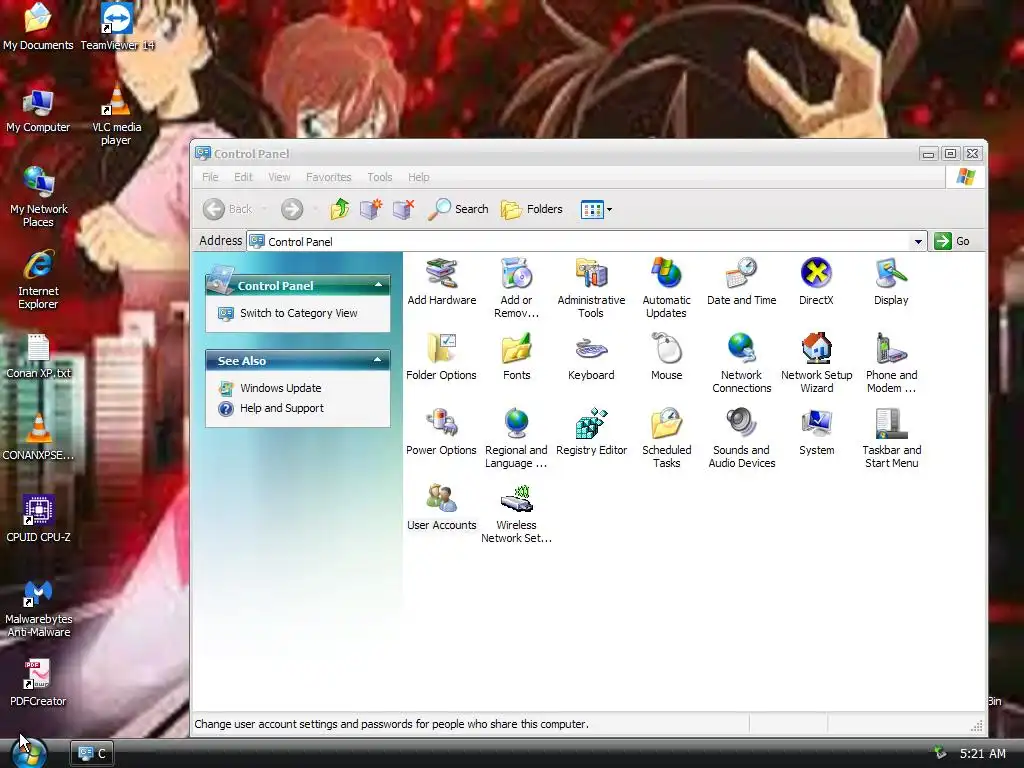
Task: Open the File menu
Action: [x=210, y=177]
